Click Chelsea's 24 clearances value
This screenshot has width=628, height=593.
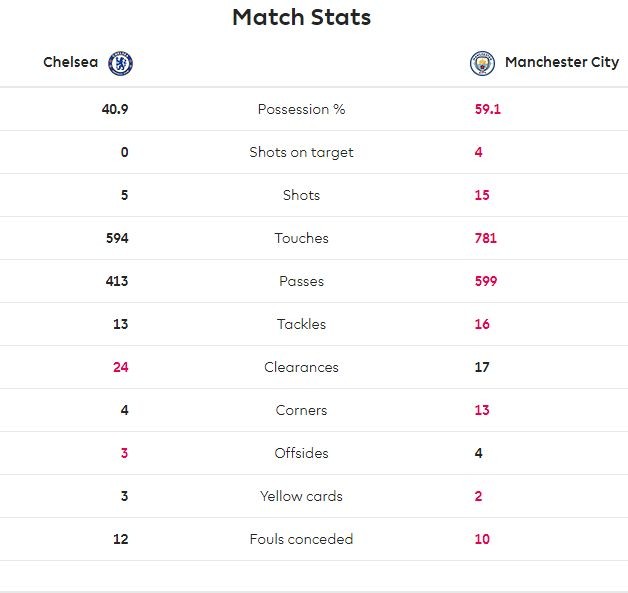120,367
